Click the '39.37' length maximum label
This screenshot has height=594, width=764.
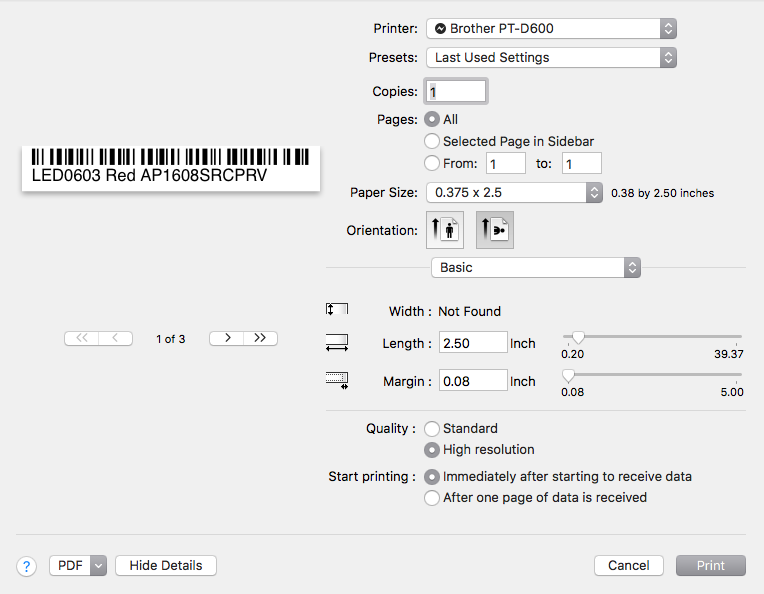pos(729,354)
